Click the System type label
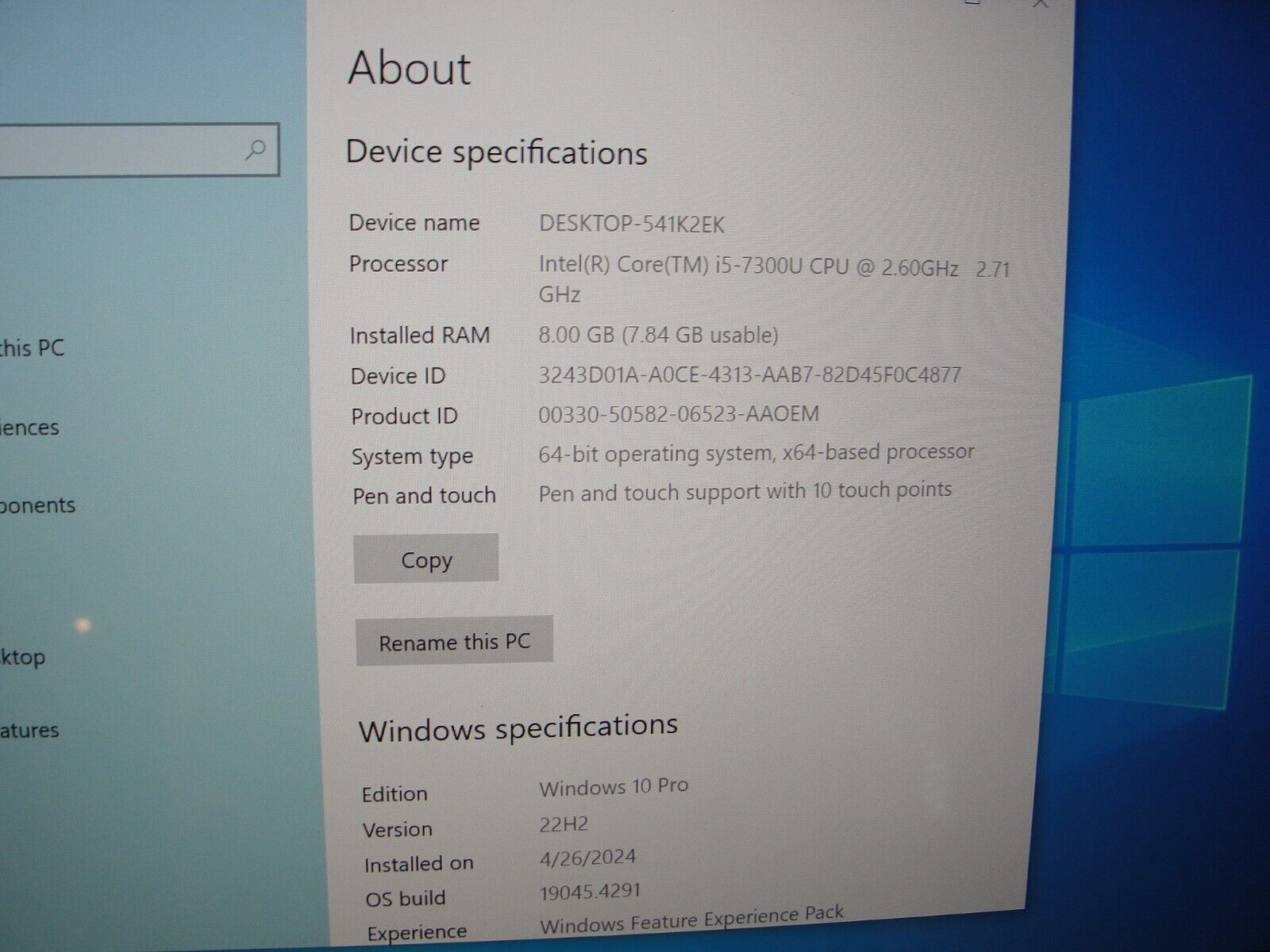Screen dimensions: 1270x952 [x=412, y=457]
